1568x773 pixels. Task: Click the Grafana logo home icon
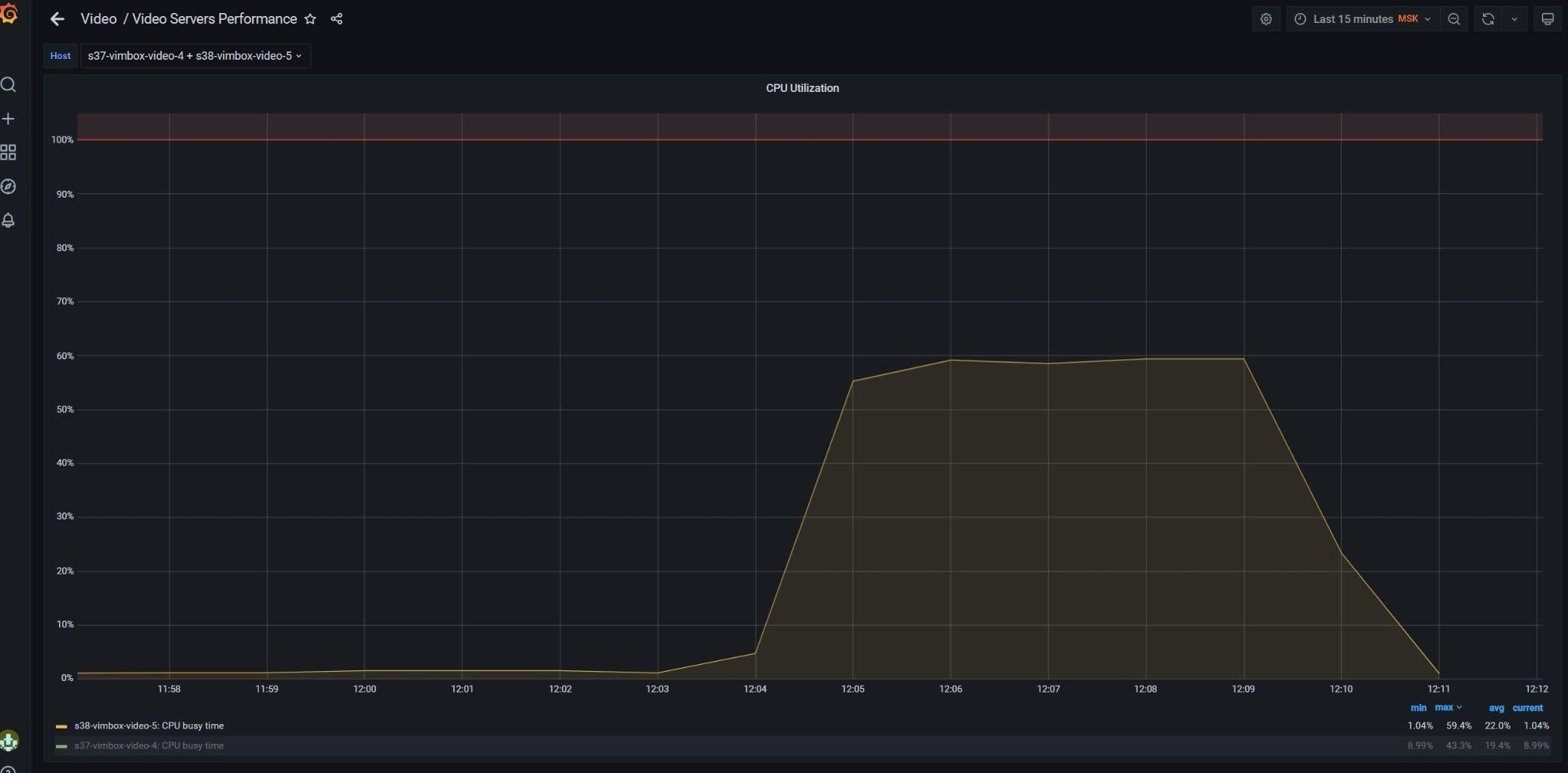[8, 13]
